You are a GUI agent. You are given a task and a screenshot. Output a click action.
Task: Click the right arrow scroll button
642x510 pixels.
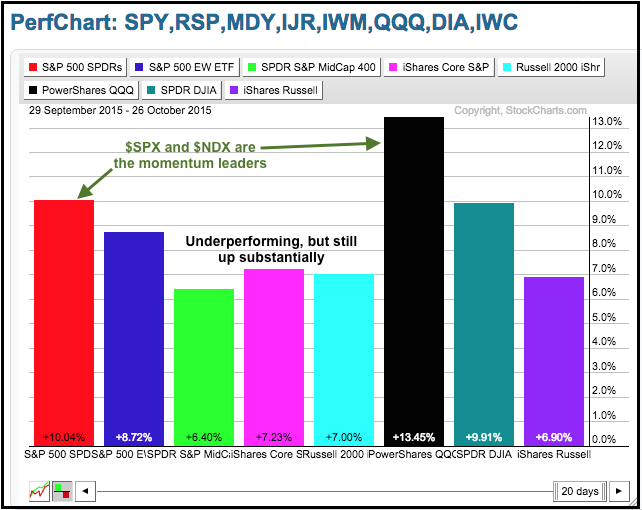tap(619, 491)
